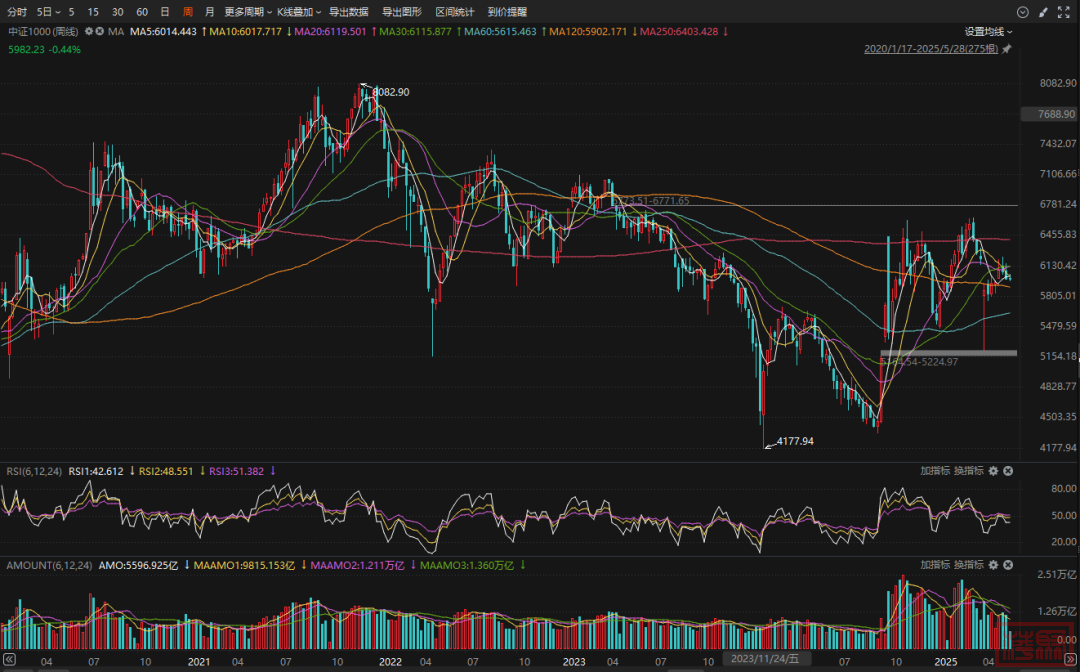Click 导出数据 export data button
1080x672 pixels.
coord(349,12)
